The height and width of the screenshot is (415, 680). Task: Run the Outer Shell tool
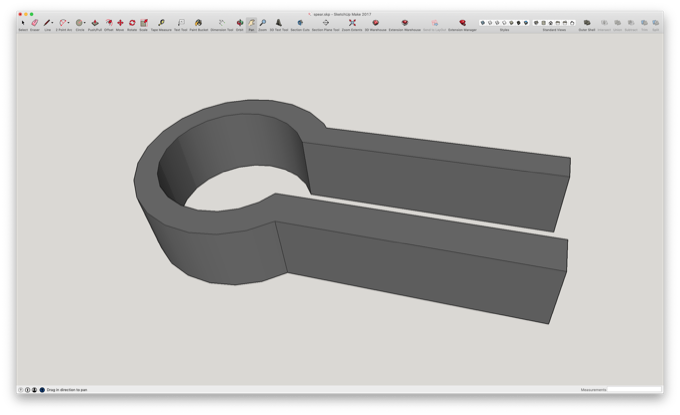(x=587, y=23)
